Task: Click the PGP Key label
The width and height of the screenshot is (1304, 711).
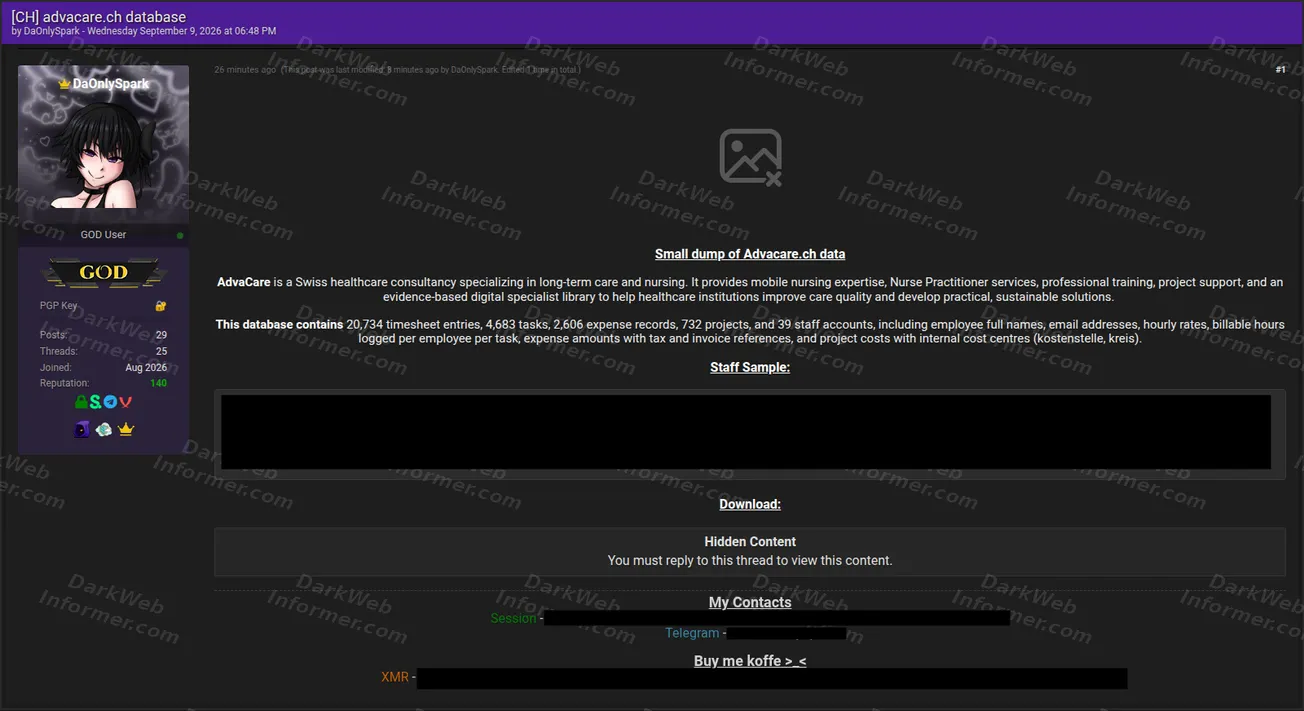Action: [58, 306]
